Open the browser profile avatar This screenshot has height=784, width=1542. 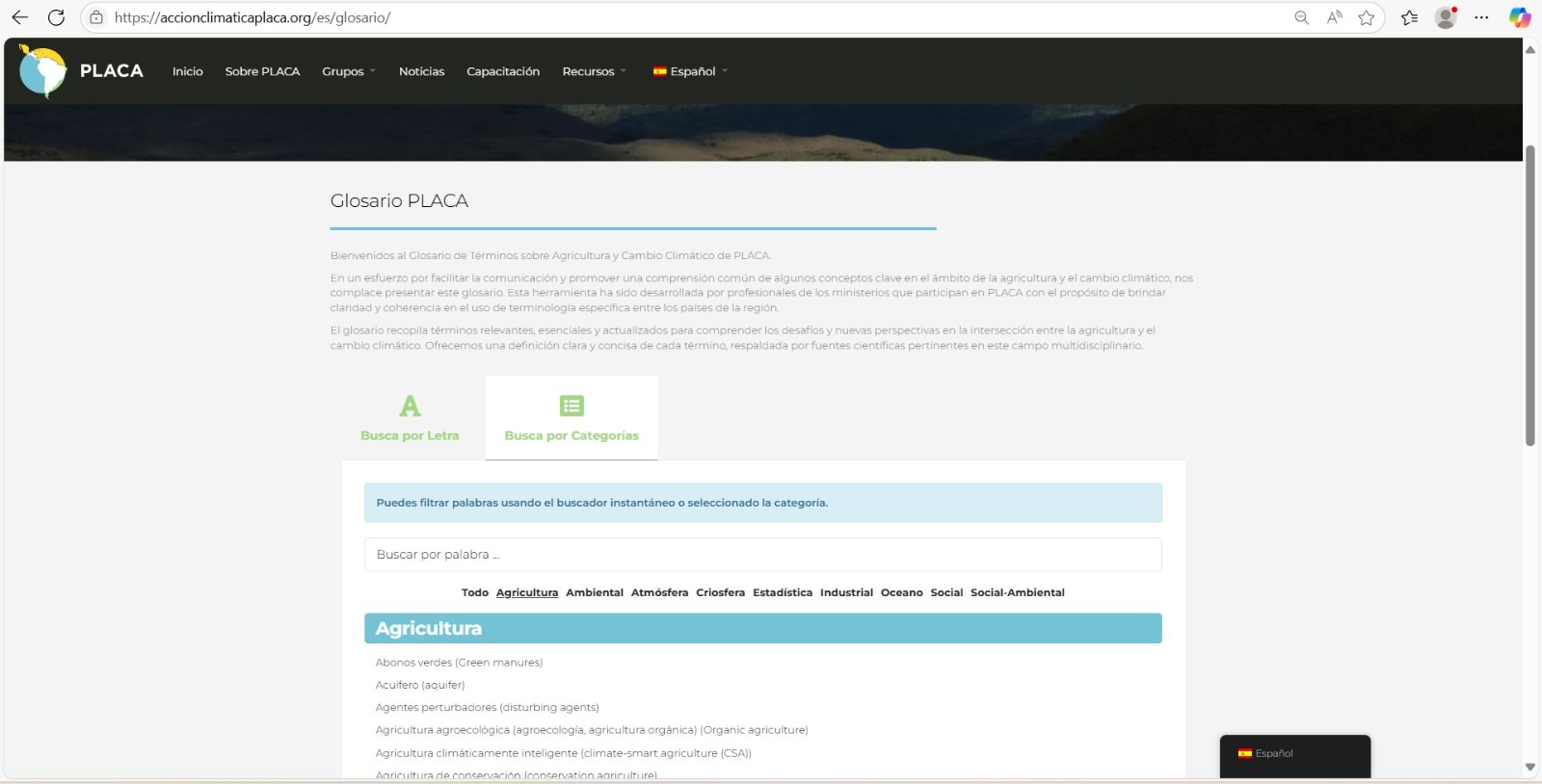coord(1445,17)
